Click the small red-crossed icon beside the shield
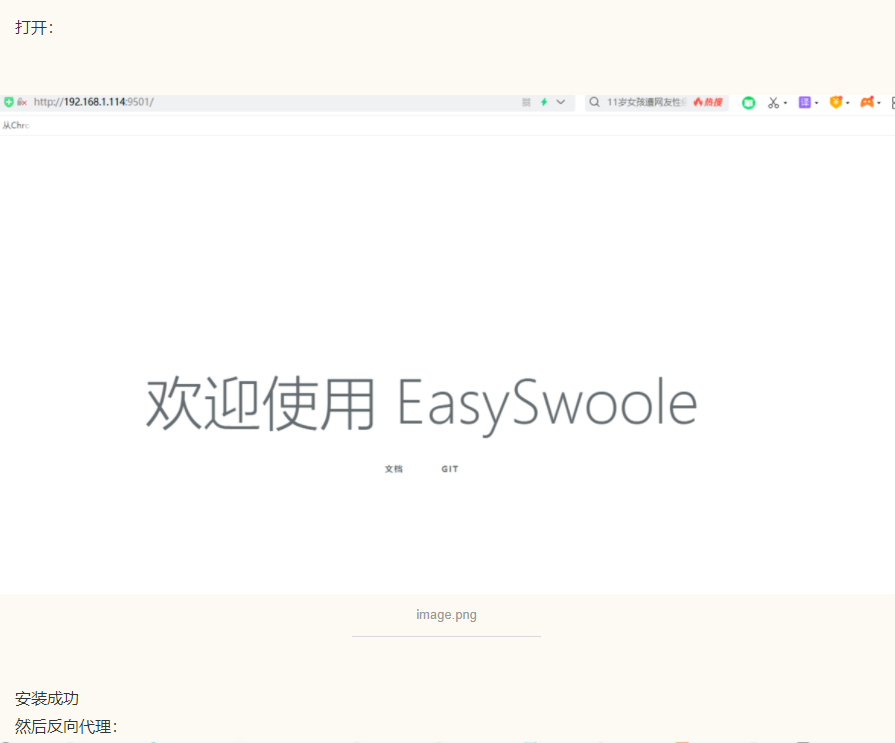 coord(22,102)
